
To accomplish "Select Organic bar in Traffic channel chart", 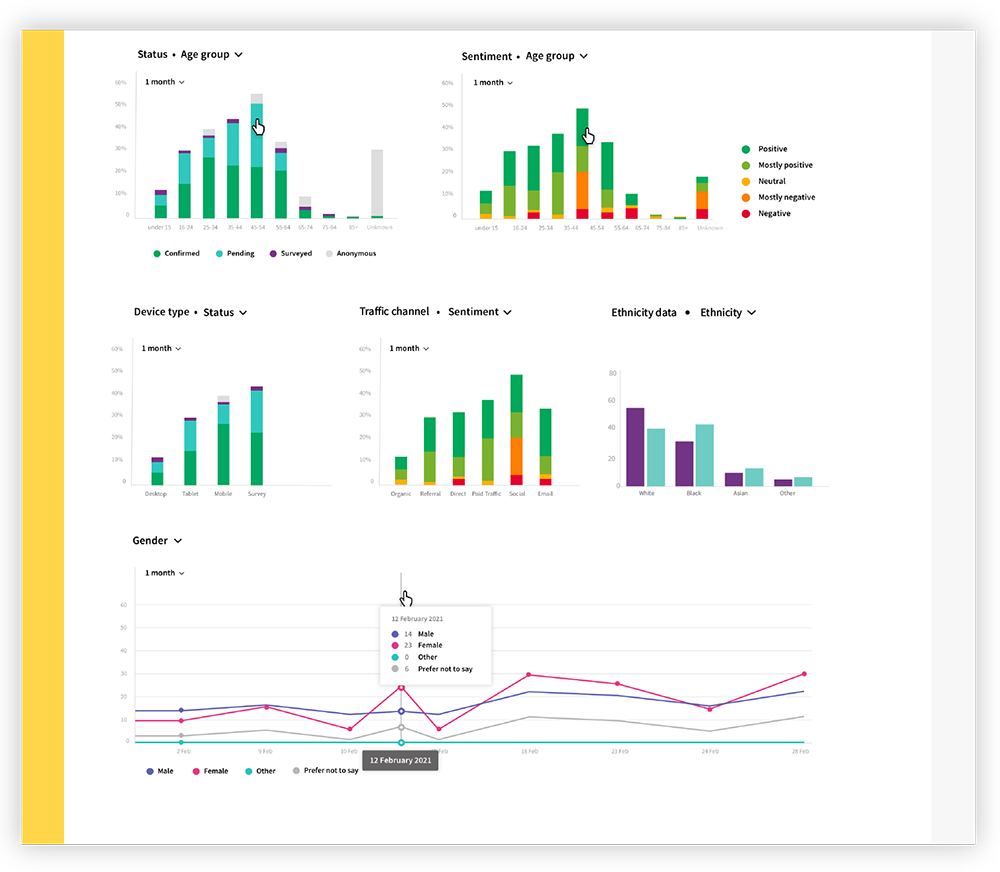I will tap(401, 471).
